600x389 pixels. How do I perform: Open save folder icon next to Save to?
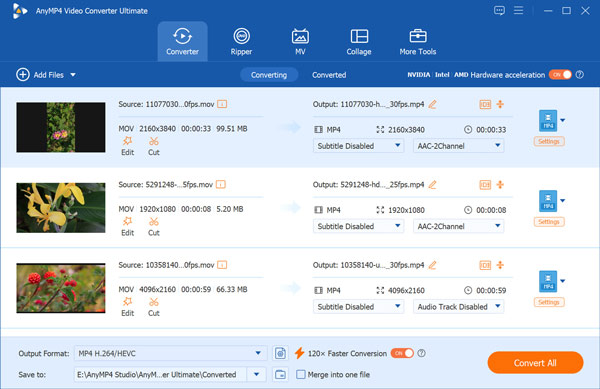point(280,374)
